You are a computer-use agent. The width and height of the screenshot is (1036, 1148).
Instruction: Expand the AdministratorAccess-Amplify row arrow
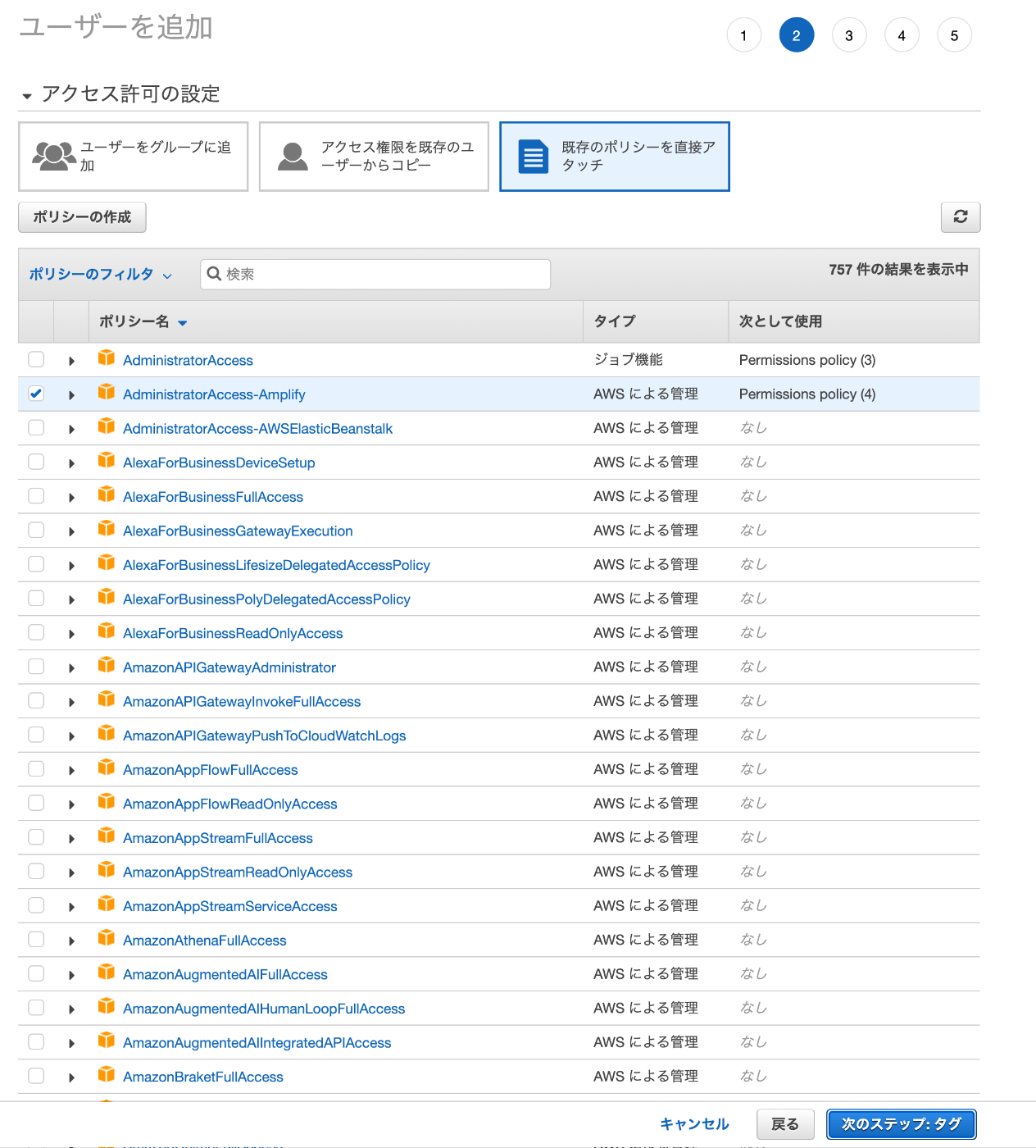(x=71, y=395)
